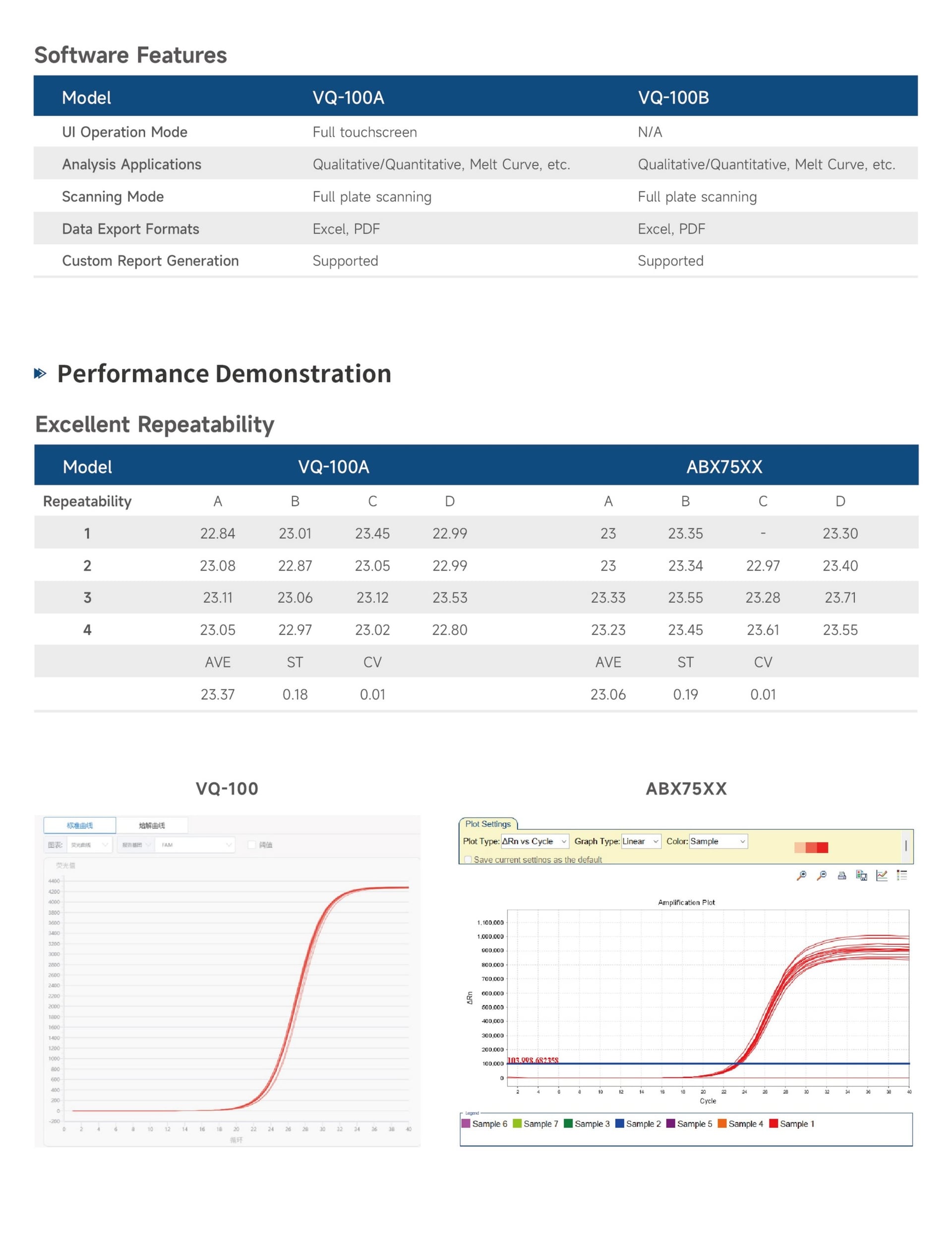This screenshot has height=1251, width=952.
Task: Switch to the 标准曲线 tab
Action: pos(80,825)
